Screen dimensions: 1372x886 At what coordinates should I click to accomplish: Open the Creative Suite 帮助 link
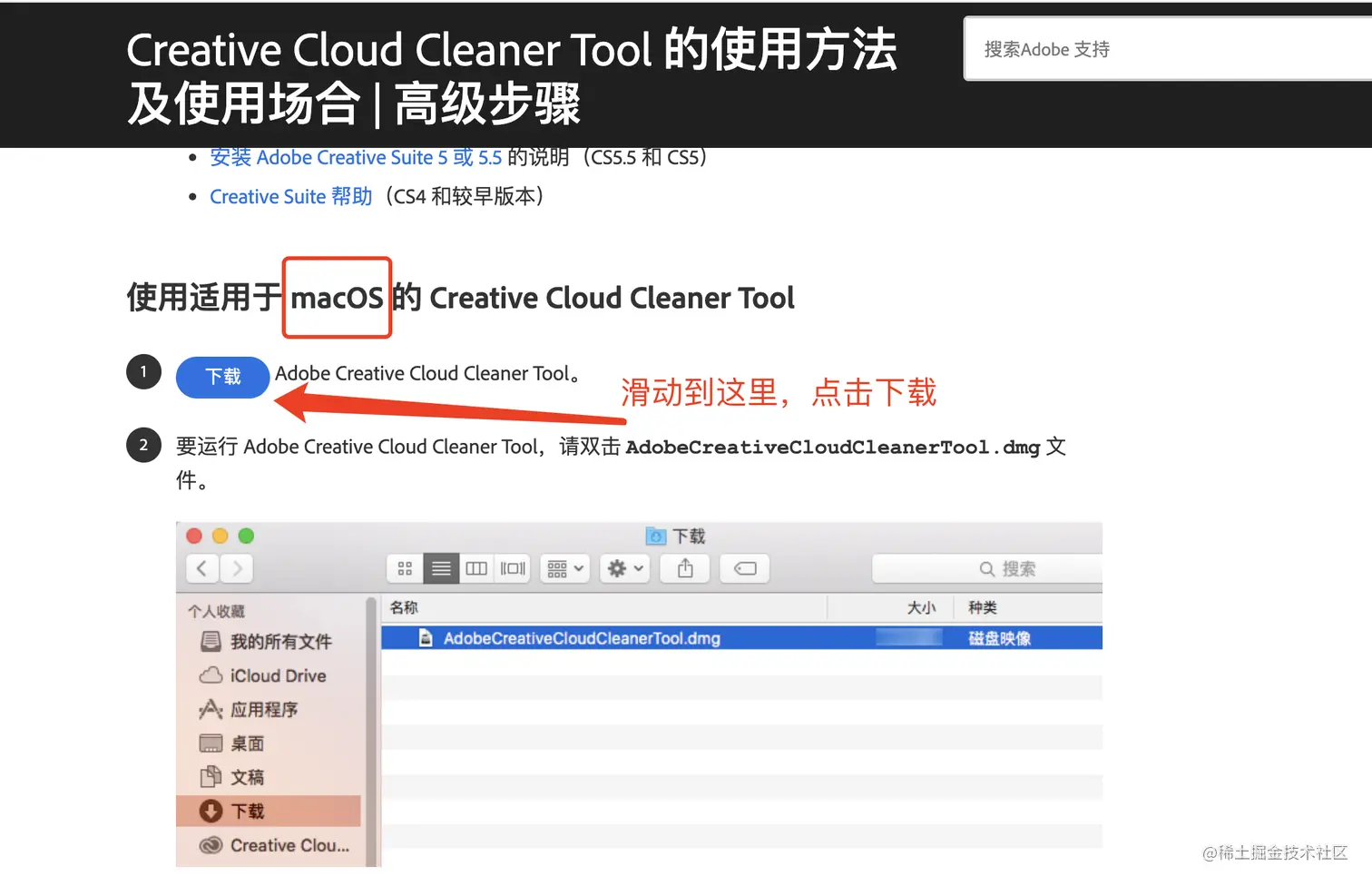click(291, 197)
